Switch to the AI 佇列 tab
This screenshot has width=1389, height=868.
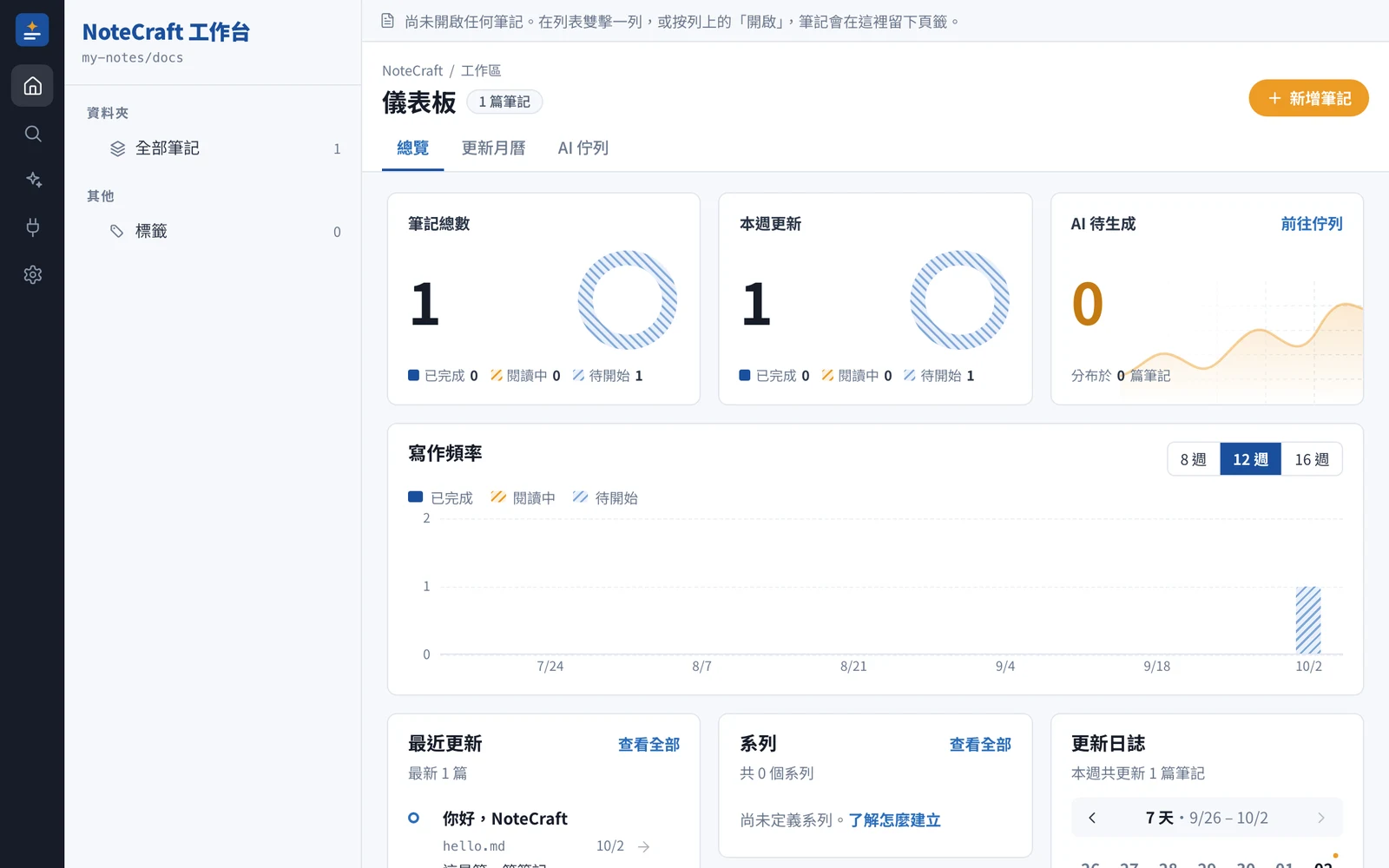583,148
